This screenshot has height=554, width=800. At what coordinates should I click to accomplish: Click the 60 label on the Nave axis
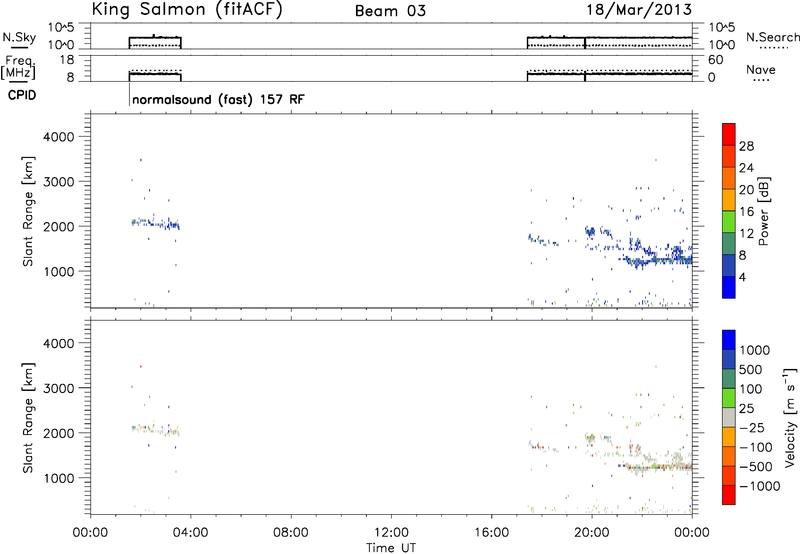pos(715,60)
